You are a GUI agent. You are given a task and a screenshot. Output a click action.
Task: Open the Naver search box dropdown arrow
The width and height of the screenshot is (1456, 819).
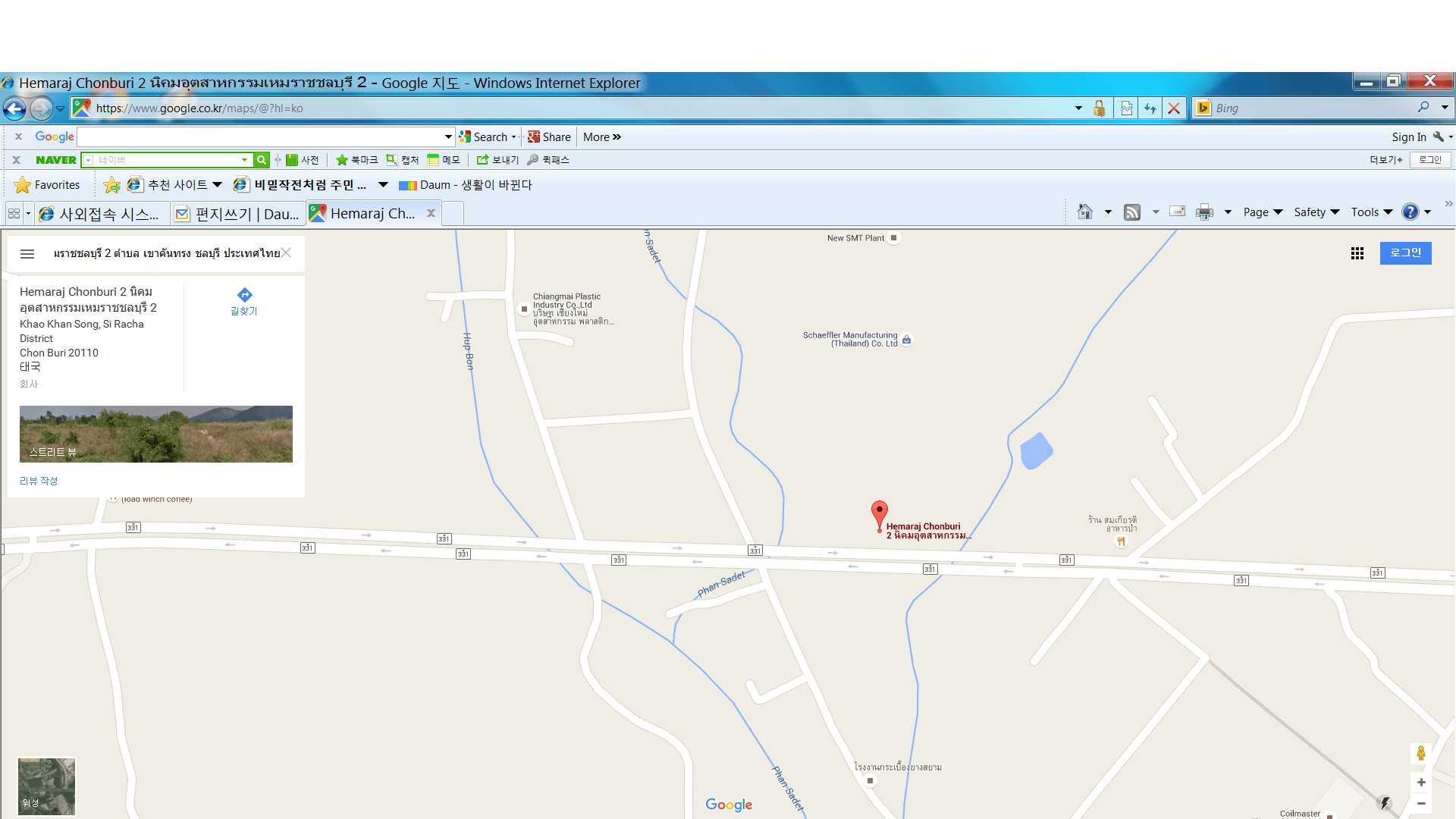[x=244, y=160]
